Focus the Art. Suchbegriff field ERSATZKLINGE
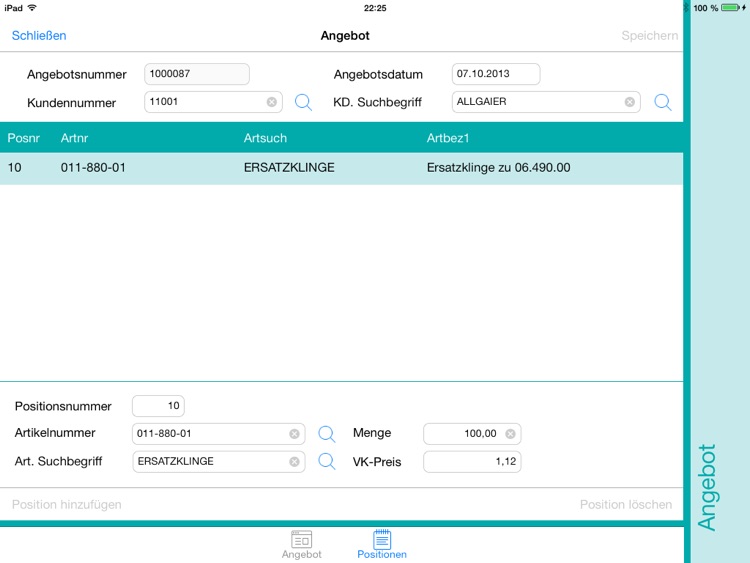Image resolution: width=750 pixels, height=563 pixels. click(218, 462)
